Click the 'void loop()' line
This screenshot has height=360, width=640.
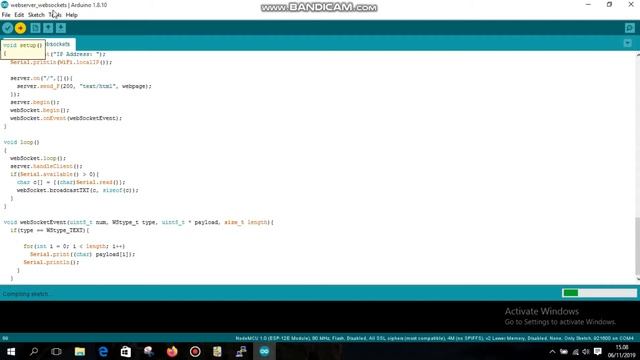point(21,142)
